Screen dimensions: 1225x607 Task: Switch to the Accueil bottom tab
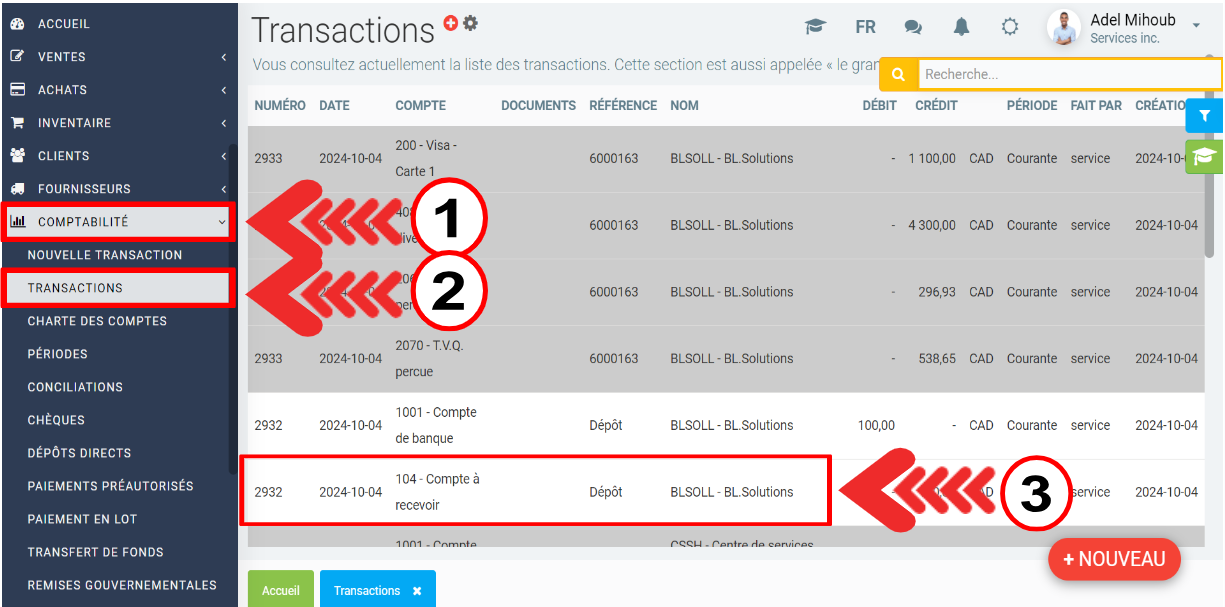coord(281,591)
